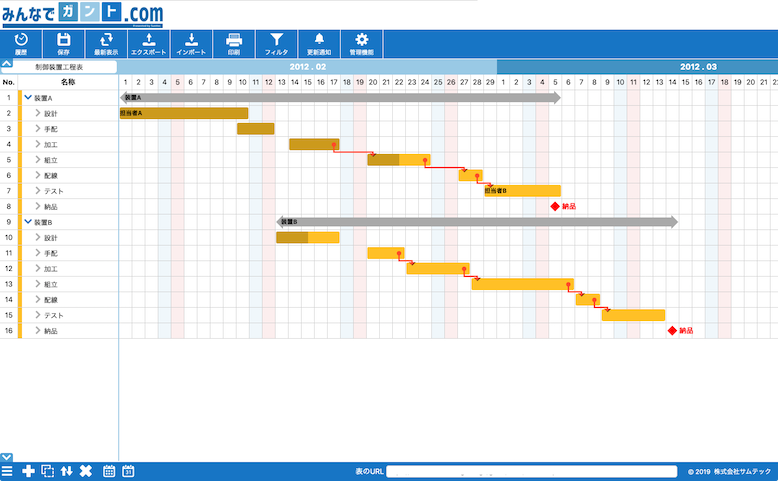
Task: Open 更新通知 bell notifications
Action: pos(319,40)
